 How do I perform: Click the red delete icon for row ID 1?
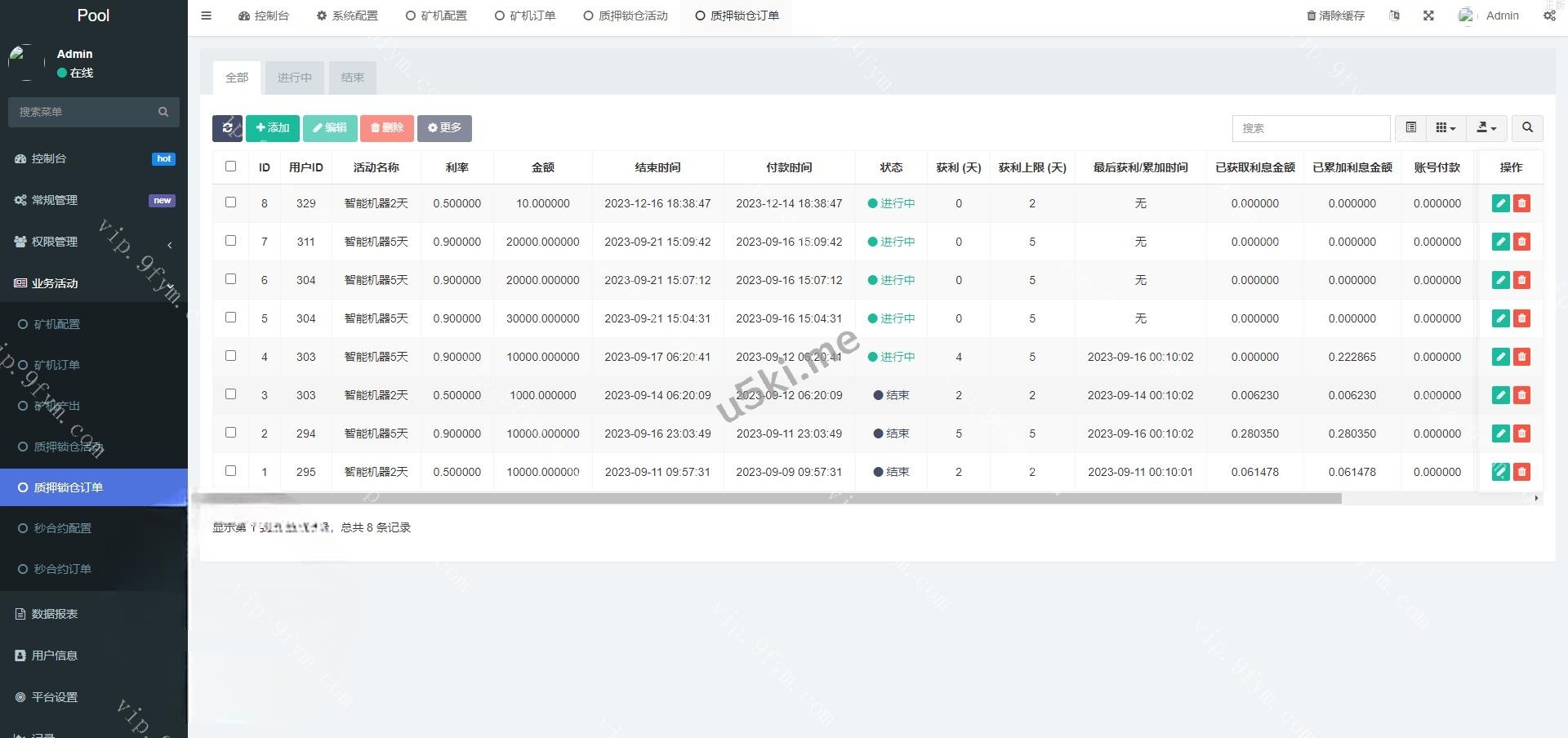[x=1521, y=472]
